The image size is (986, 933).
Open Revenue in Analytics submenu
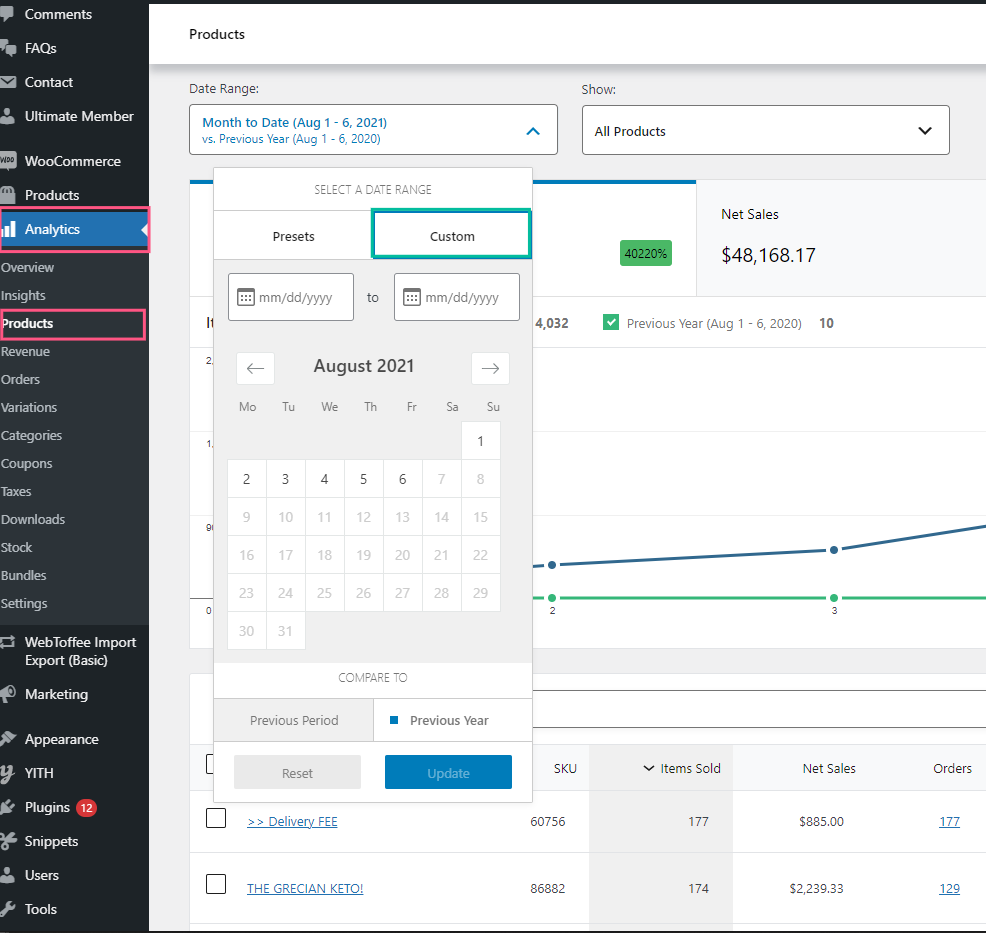pos(26,352)
